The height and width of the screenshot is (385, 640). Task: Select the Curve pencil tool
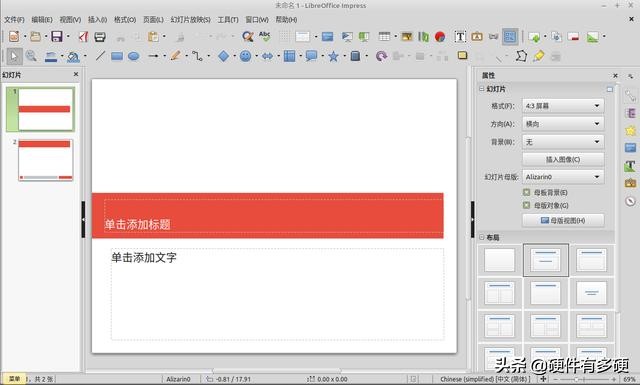coord(176,56)
